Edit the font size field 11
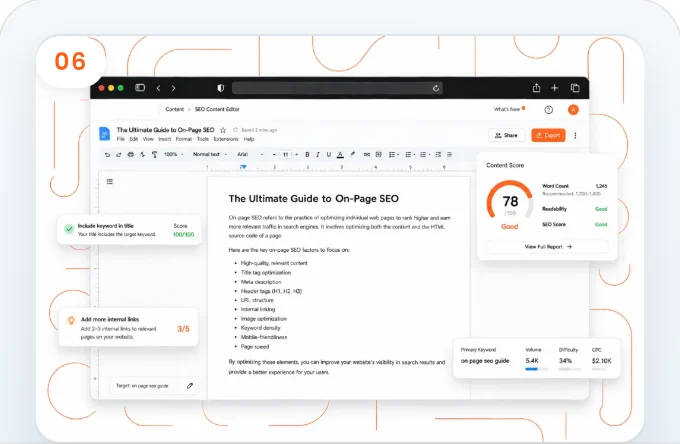This screenshot has width=680, height=444. point(285,154)
